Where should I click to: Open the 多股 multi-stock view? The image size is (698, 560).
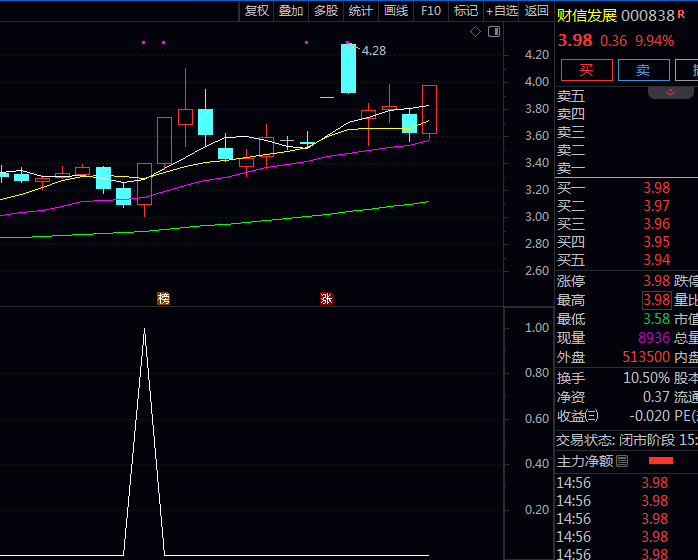[326, 11]
